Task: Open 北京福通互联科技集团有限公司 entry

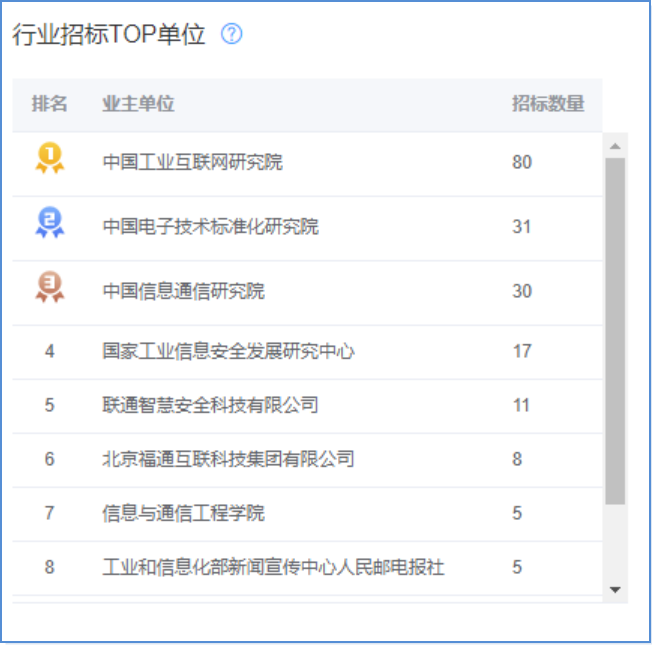Action: [x=229, y=459]
